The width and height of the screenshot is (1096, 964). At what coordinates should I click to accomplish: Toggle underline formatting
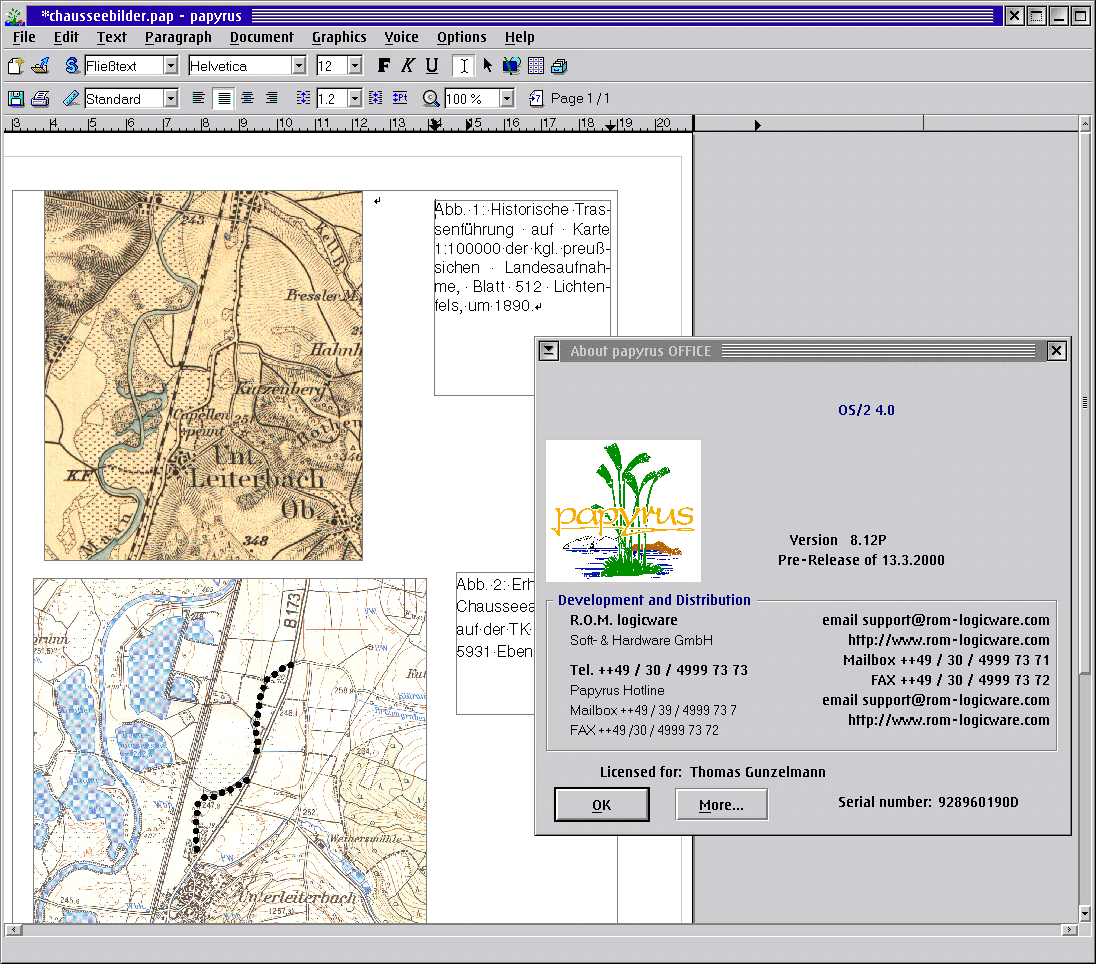click(431, 66)
